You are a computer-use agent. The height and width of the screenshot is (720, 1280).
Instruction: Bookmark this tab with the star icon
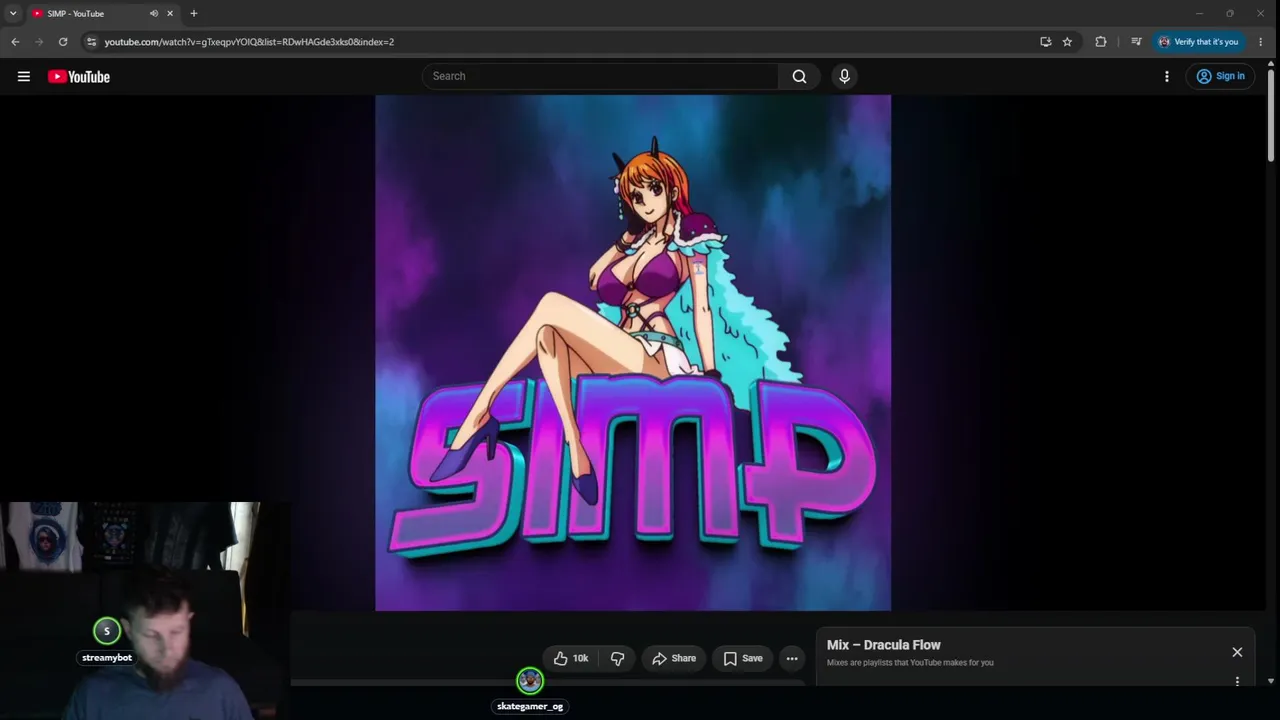[1067, 42]
